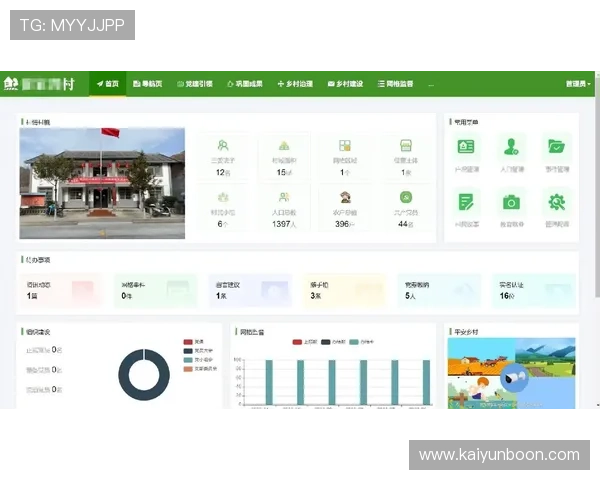Click the person management shortcut icon
This screenshot has width=600, height=480.
pyautogui.click(x=511, y=147)
